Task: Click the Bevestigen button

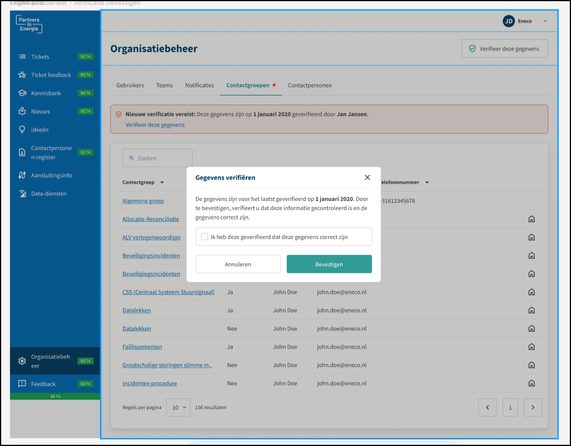Action: [329, 264]
